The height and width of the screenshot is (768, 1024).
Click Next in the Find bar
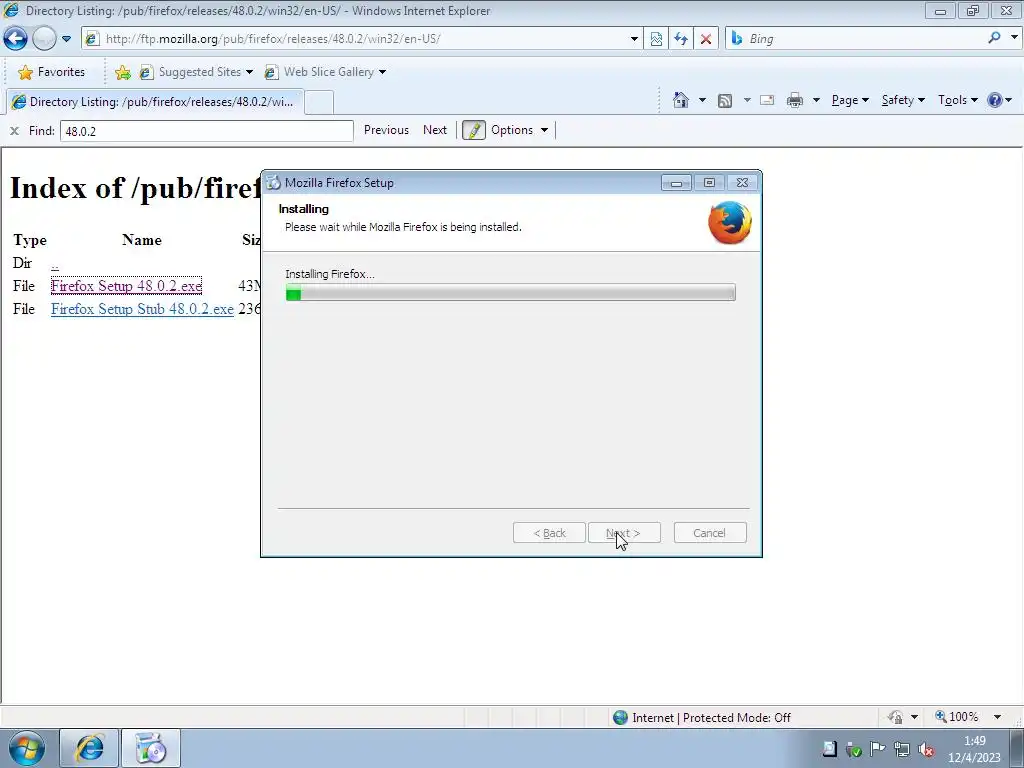[x=435, y=130]
